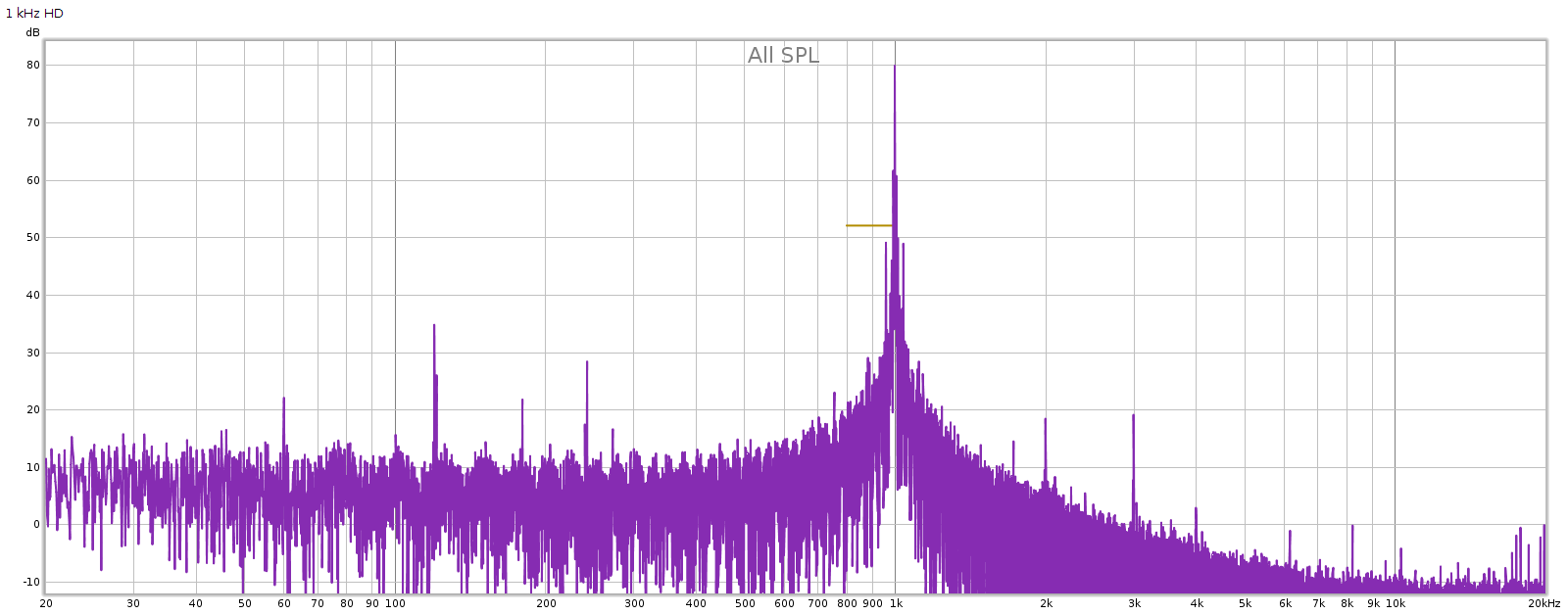
Task: Click the spike near 240 Hz
Action: click(x=586, y=363)
